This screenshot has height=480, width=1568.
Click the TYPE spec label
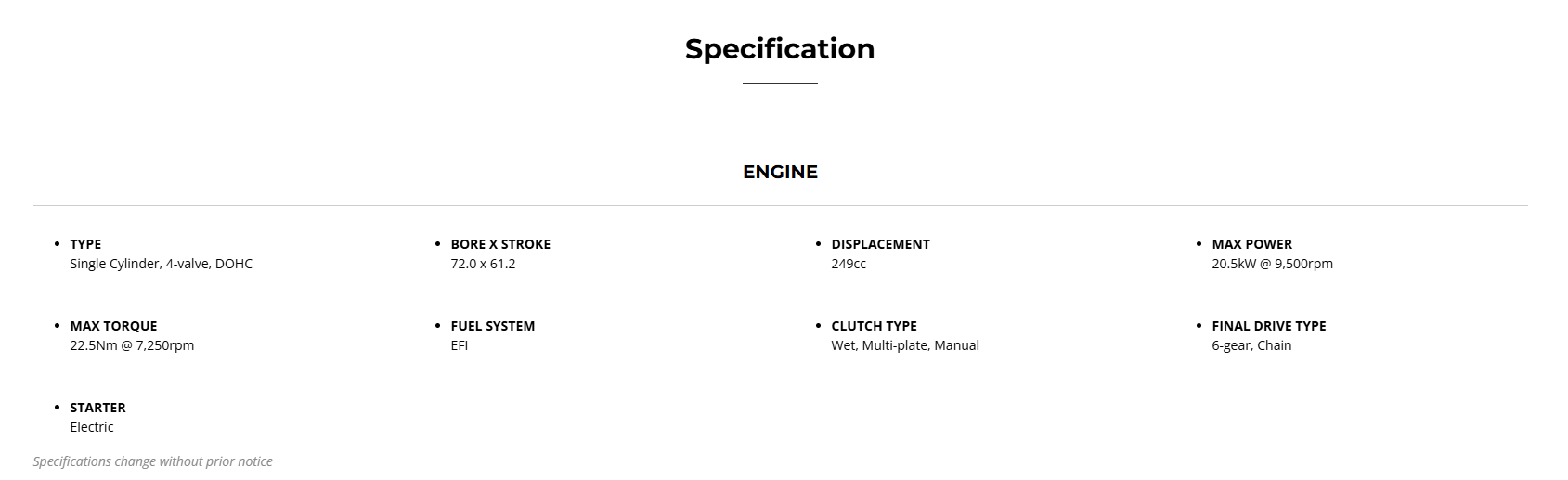pyautogui.click(x=85, y=244)
